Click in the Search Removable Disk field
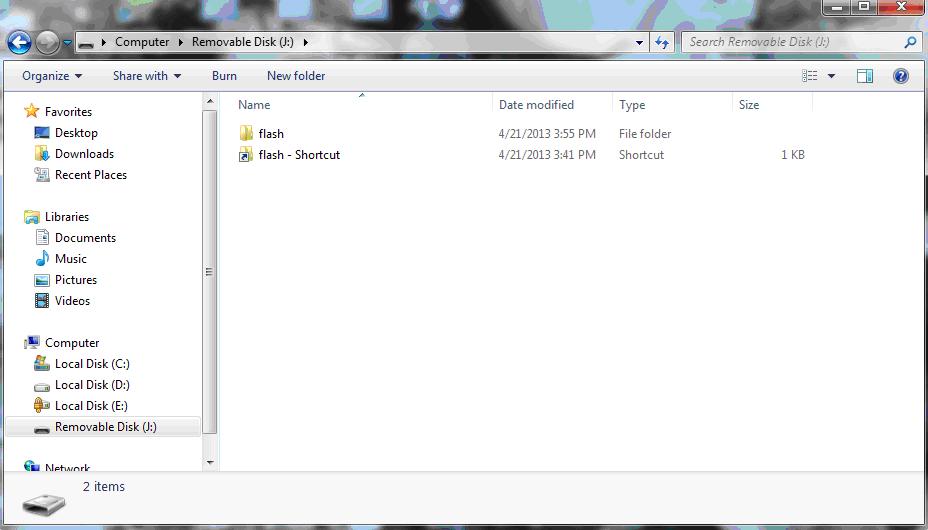Screen dimensions: 928x530 point(790,42)
